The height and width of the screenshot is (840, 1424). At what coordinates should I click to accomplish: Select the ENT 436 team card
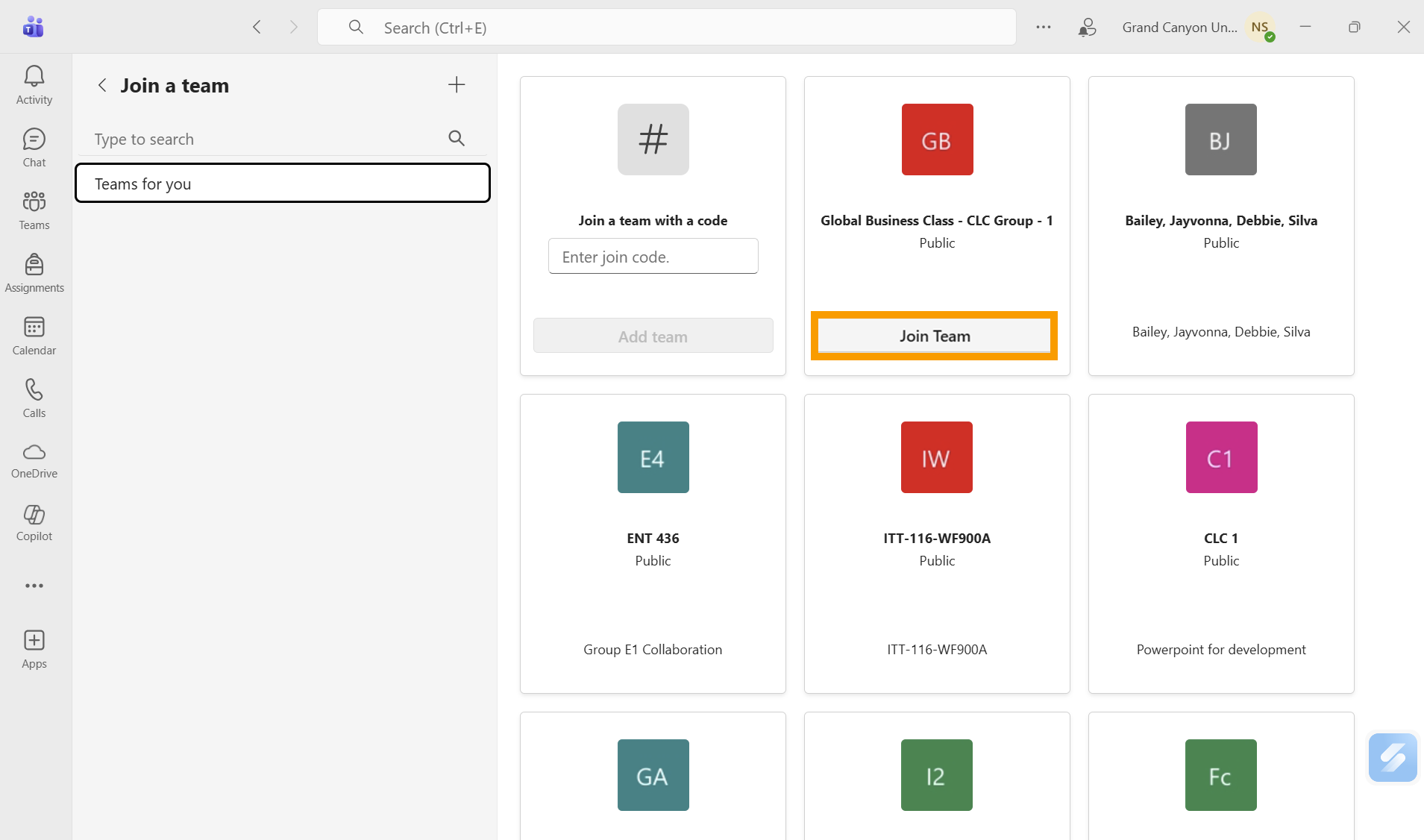pos(653,543)
